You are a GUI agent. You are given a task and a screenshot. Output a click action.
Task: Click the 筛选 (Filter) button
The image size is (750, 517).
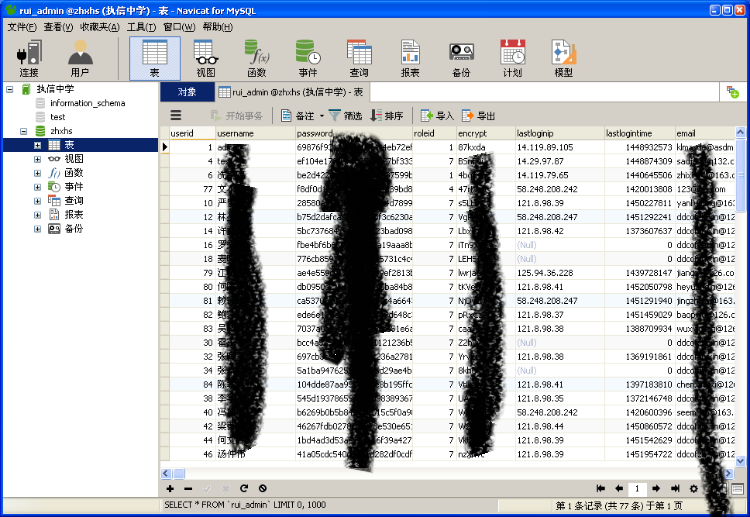345,116
